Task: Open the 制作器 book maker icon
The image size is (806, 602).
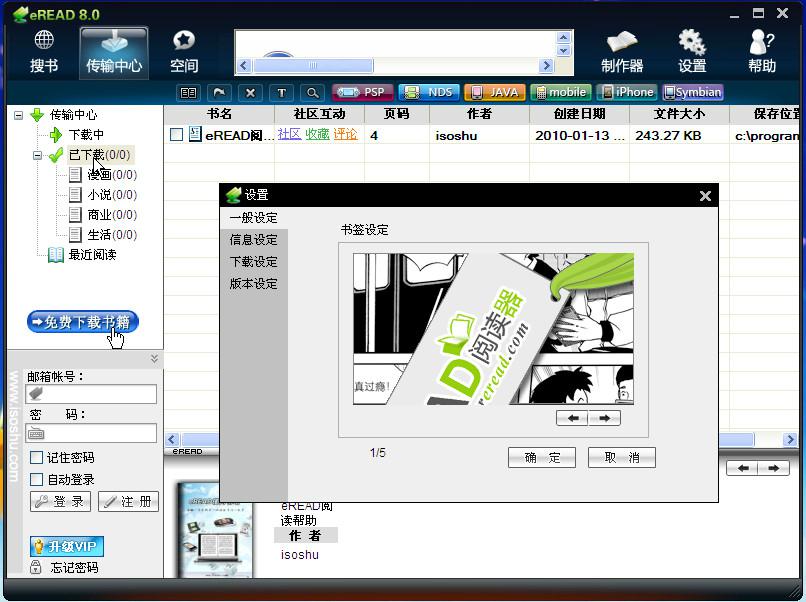Action: click(621, 51)
